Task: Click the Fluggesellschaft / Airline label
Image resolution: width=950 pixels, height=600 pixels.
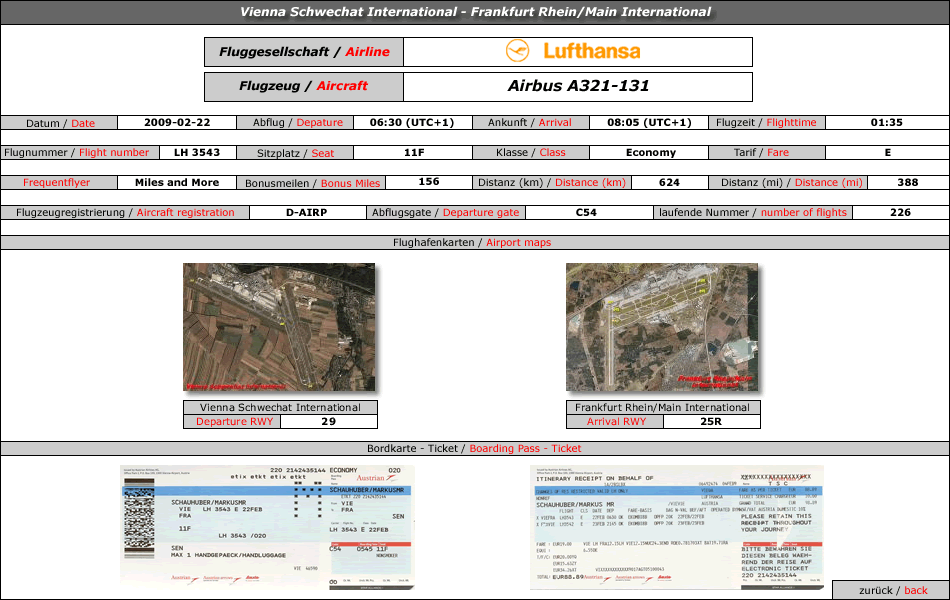Action: [x=304, y=52]
